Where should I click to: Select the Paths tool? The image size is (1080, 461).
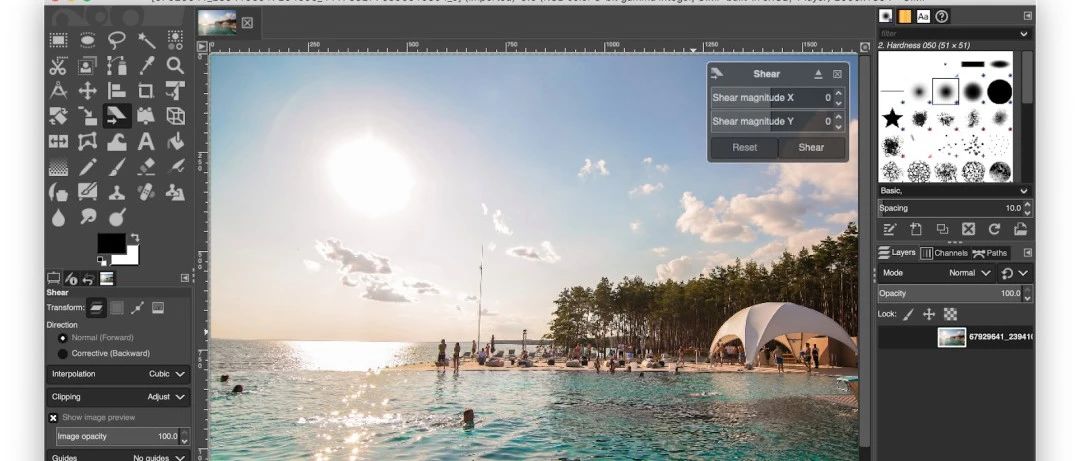(117, 65)
